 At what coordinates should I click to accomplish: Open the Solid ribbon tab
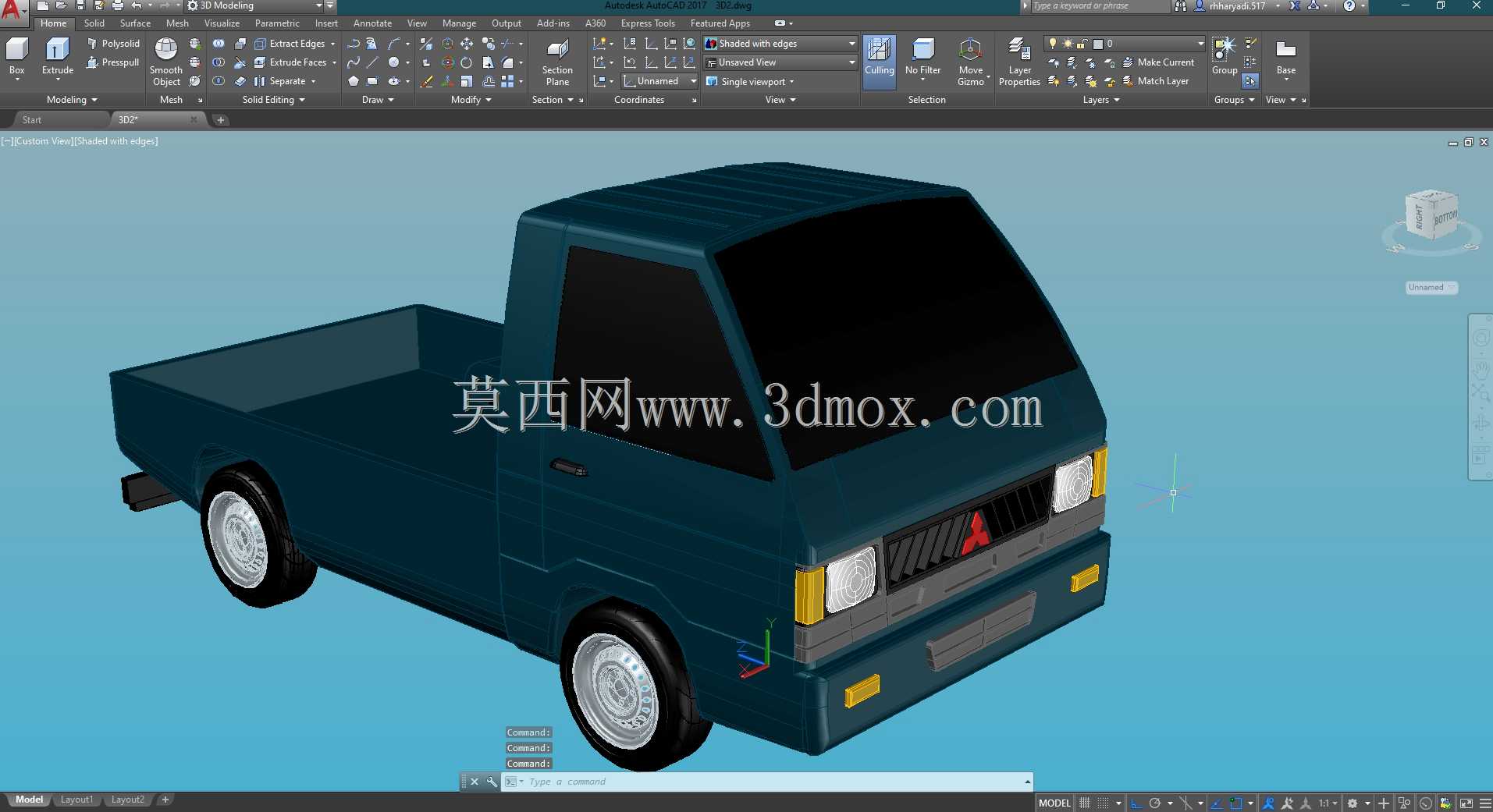(94, 23)
